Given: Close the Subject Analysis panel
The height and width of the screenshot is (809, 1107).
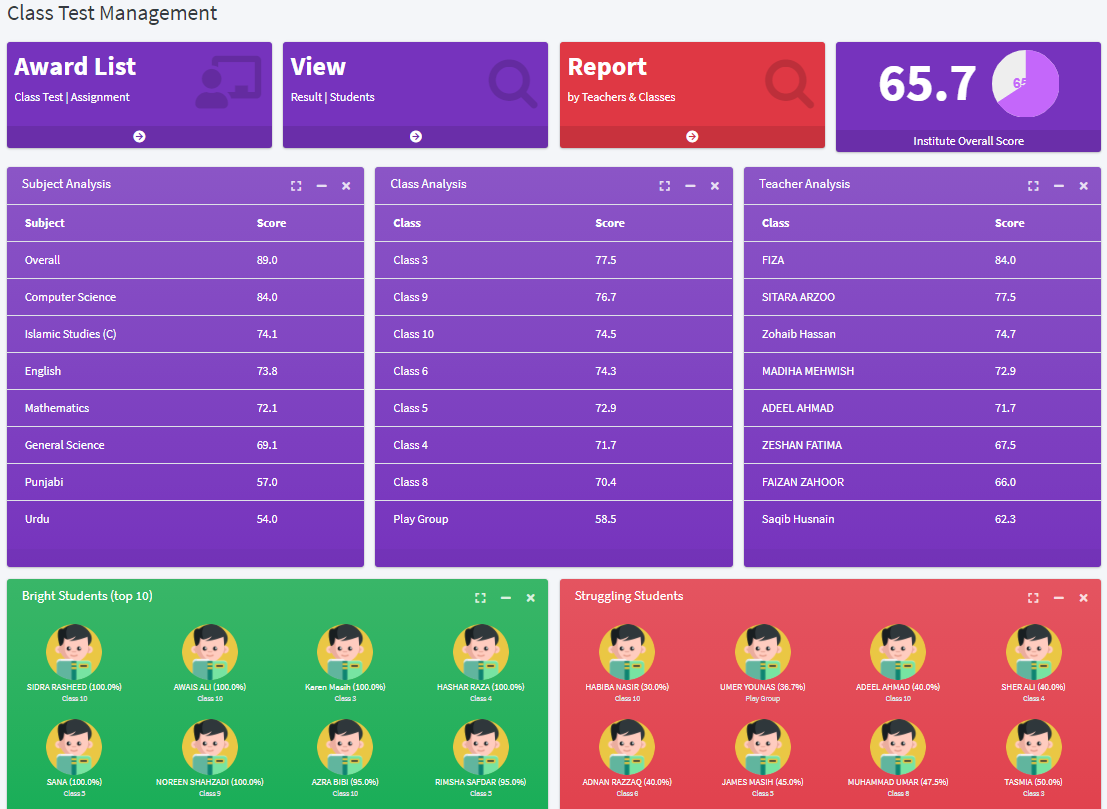Looking at the screenshot, I should (346, 186).
